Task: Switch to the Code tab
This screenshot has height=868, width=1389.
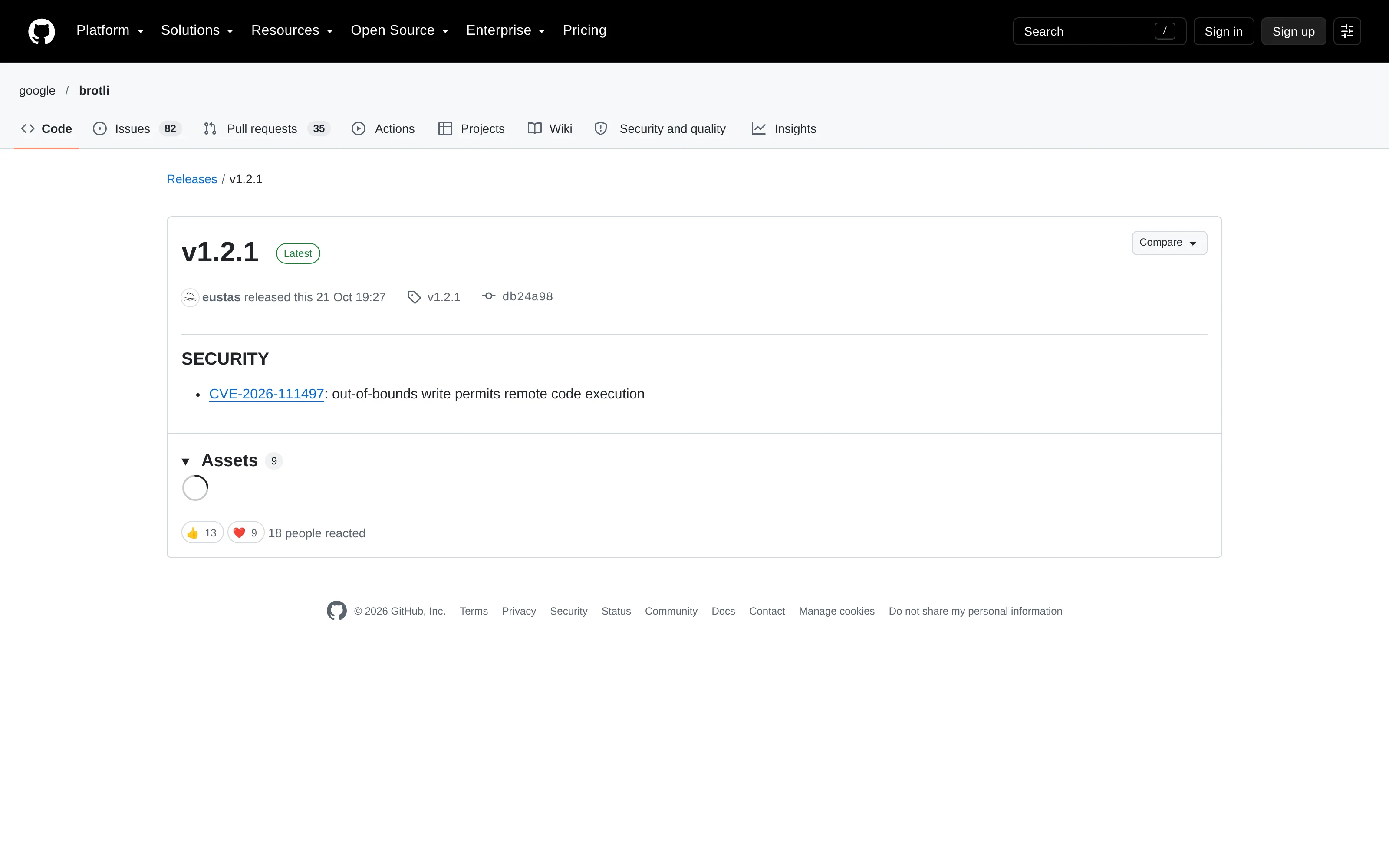Action: point(46,128)
